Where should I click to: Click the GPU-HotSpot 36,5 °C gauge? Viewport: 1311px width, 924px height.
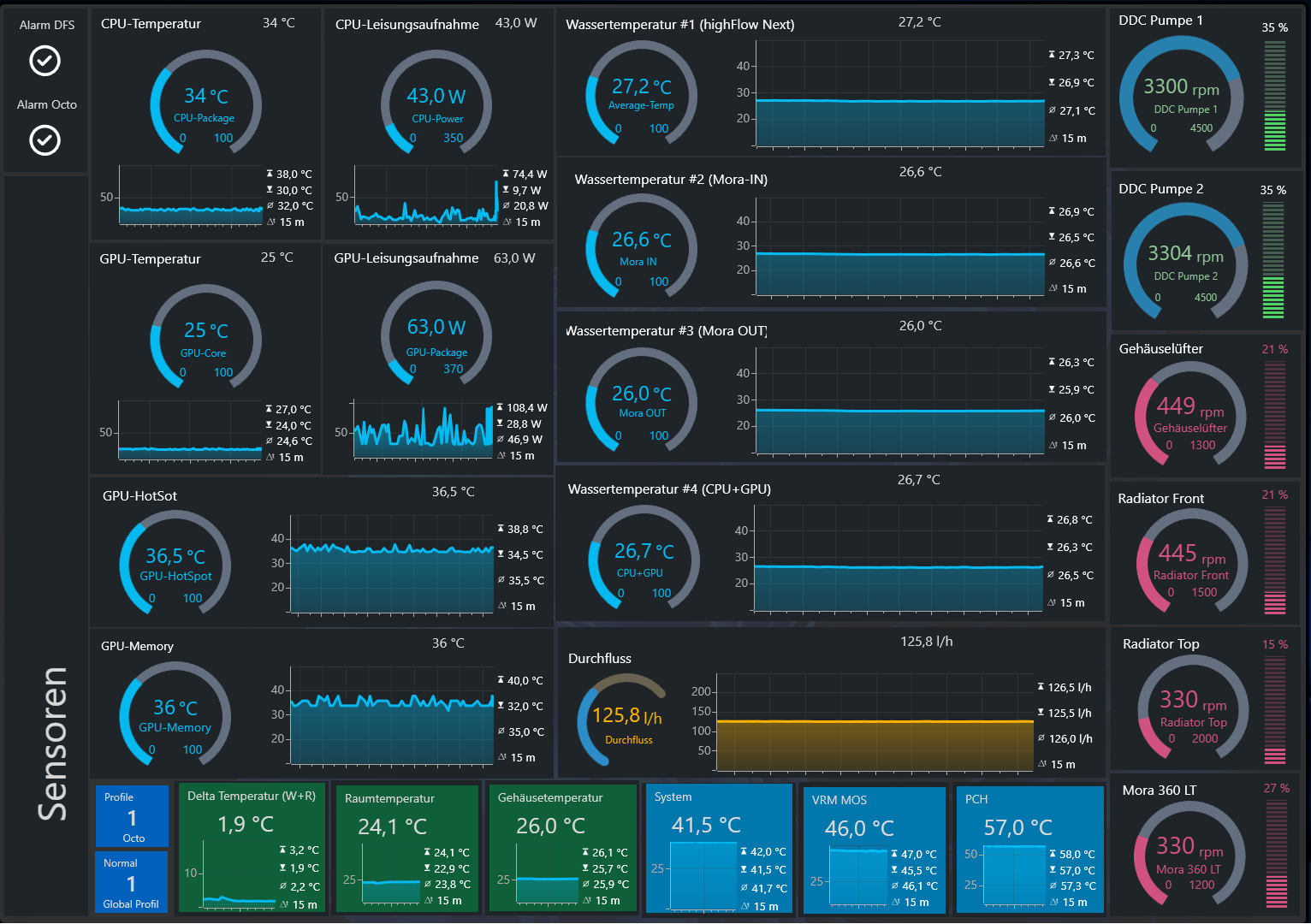pos(175,563)
